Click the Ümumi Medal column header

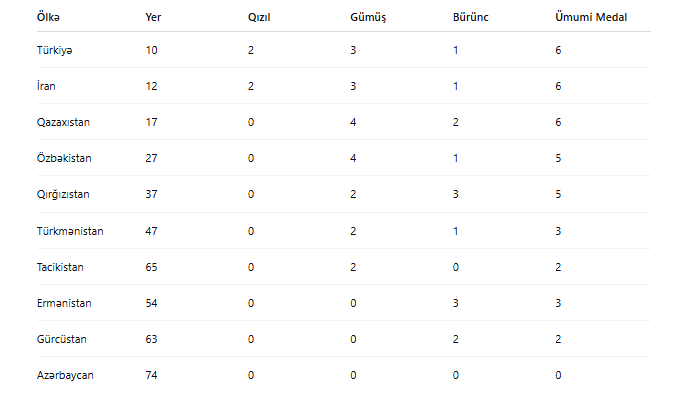coord(591,17)
